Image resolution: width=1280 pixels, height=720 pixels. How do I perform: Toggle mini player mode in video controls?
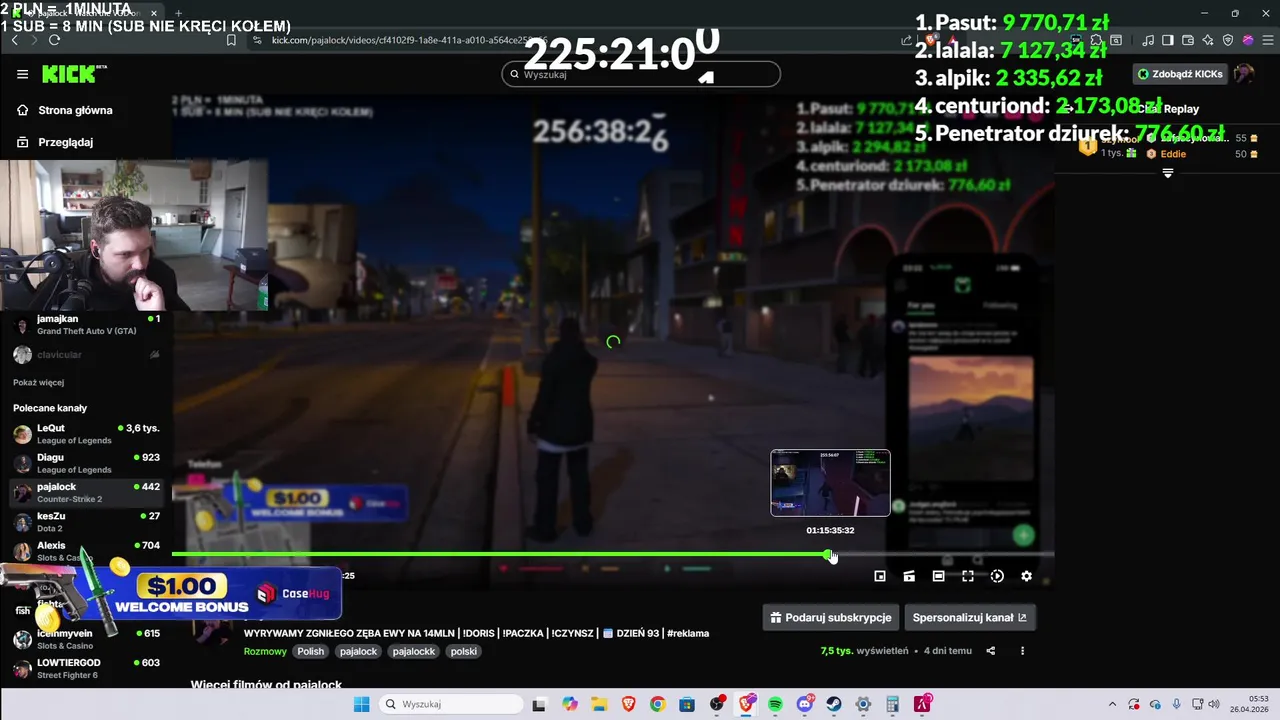(880, 576)
